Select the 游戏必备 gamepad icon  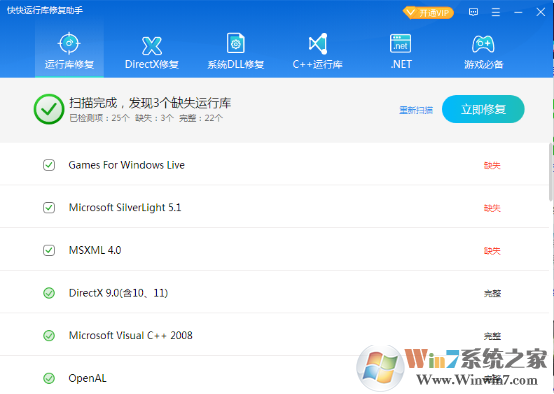pyautogui.click(x=483, y=44)
